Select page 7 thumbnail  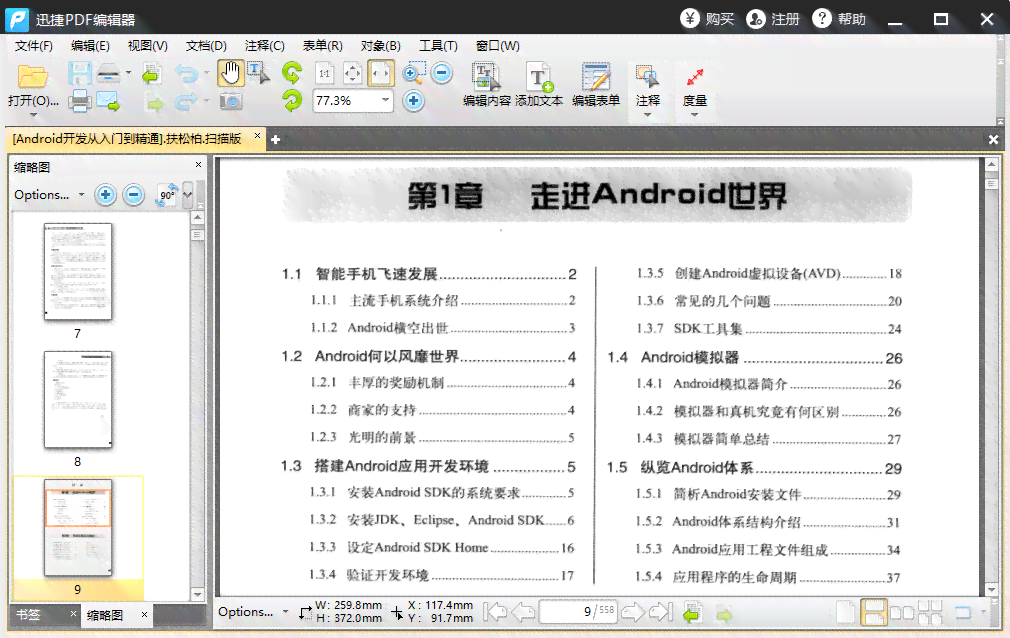tap(78, 272)
